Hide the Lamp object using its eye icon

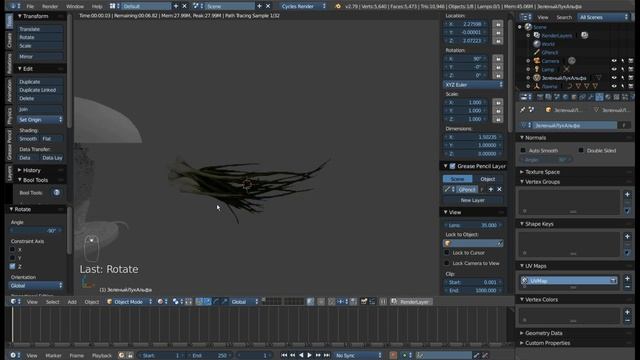tap(614, 69)
